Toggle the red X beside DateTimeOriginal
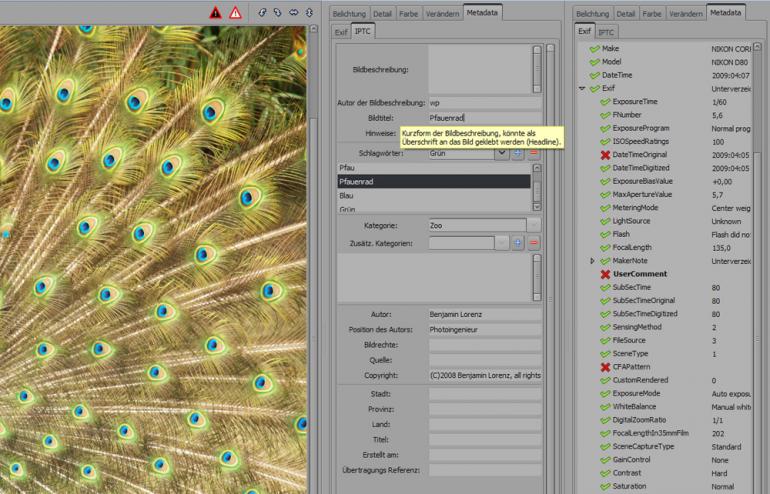Screen dimensions: 770x494 (605, 155)
